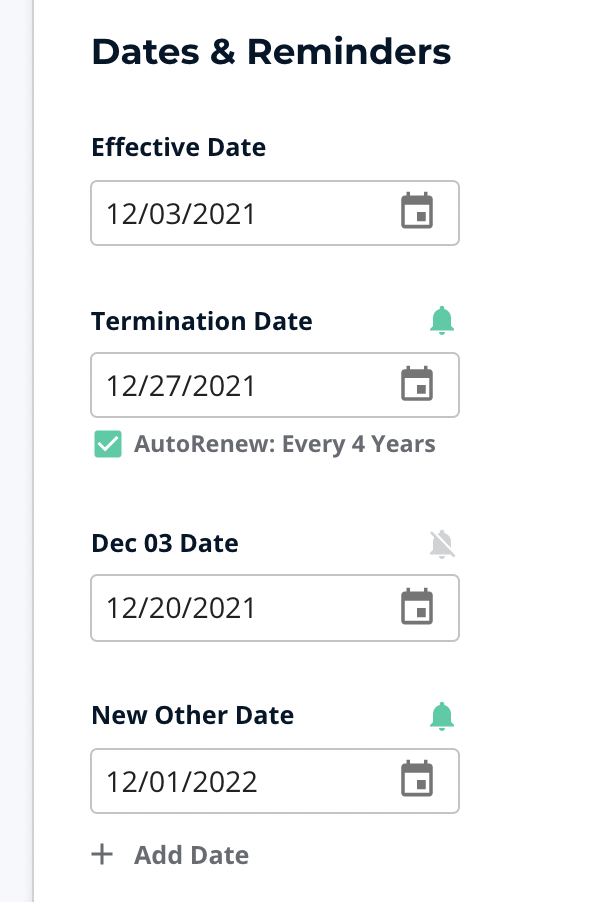
Task: Click the Termination Date field showing 12/27/2021
Action: click(x=275, y=385)
